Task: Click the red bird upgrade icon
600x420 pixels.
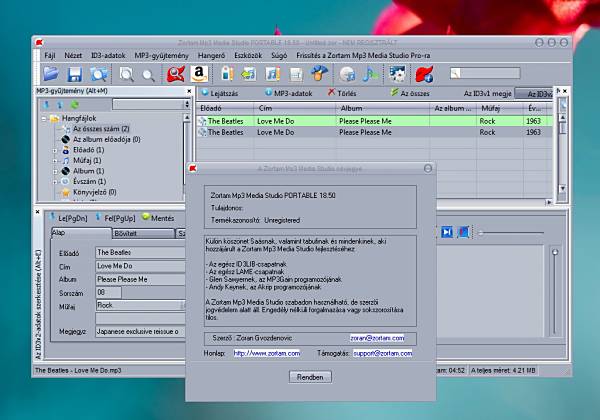Action: (424, 73)
